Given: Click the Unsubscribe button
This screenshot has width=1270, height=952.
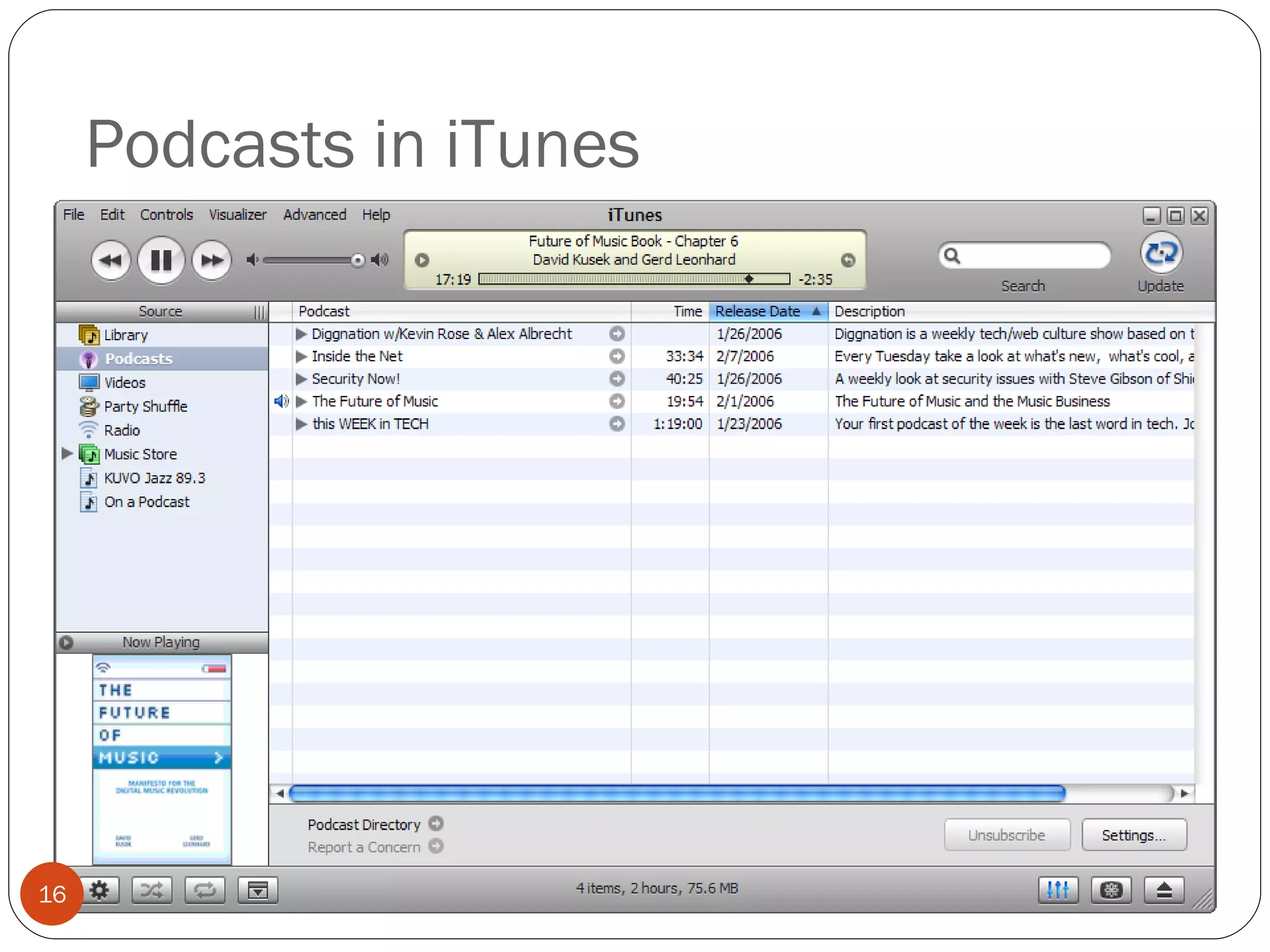Looking at the screenshot, I should pyautogui.click(x=1007, y=835).
